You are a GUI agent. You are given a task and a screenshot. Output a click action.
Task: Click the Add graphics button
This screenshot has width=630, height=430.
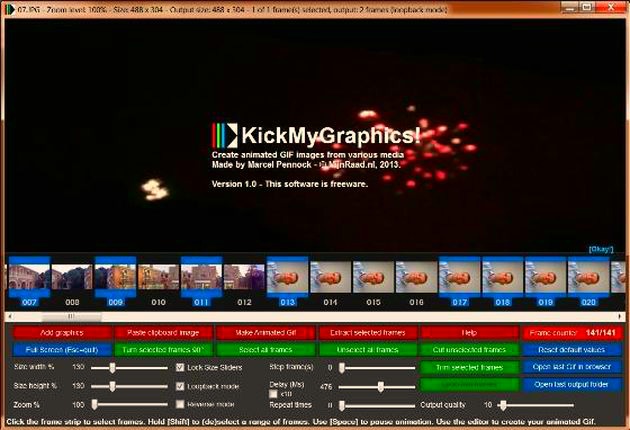click(x=62, y=333)
